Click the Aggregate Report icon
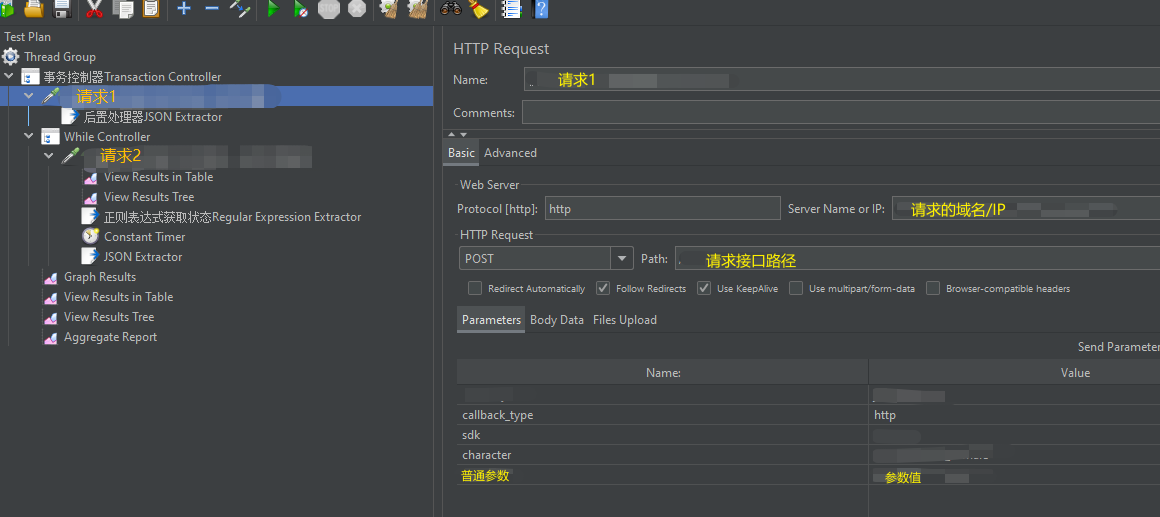 coord(50,338)
